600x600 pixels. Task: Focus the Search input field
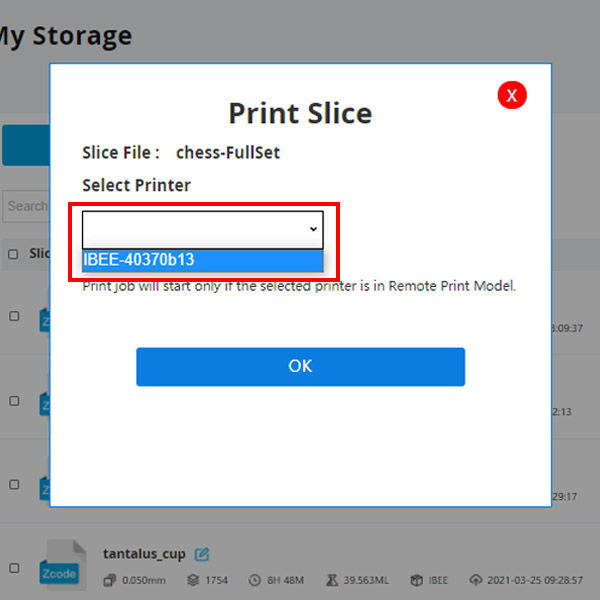(26, 206)
